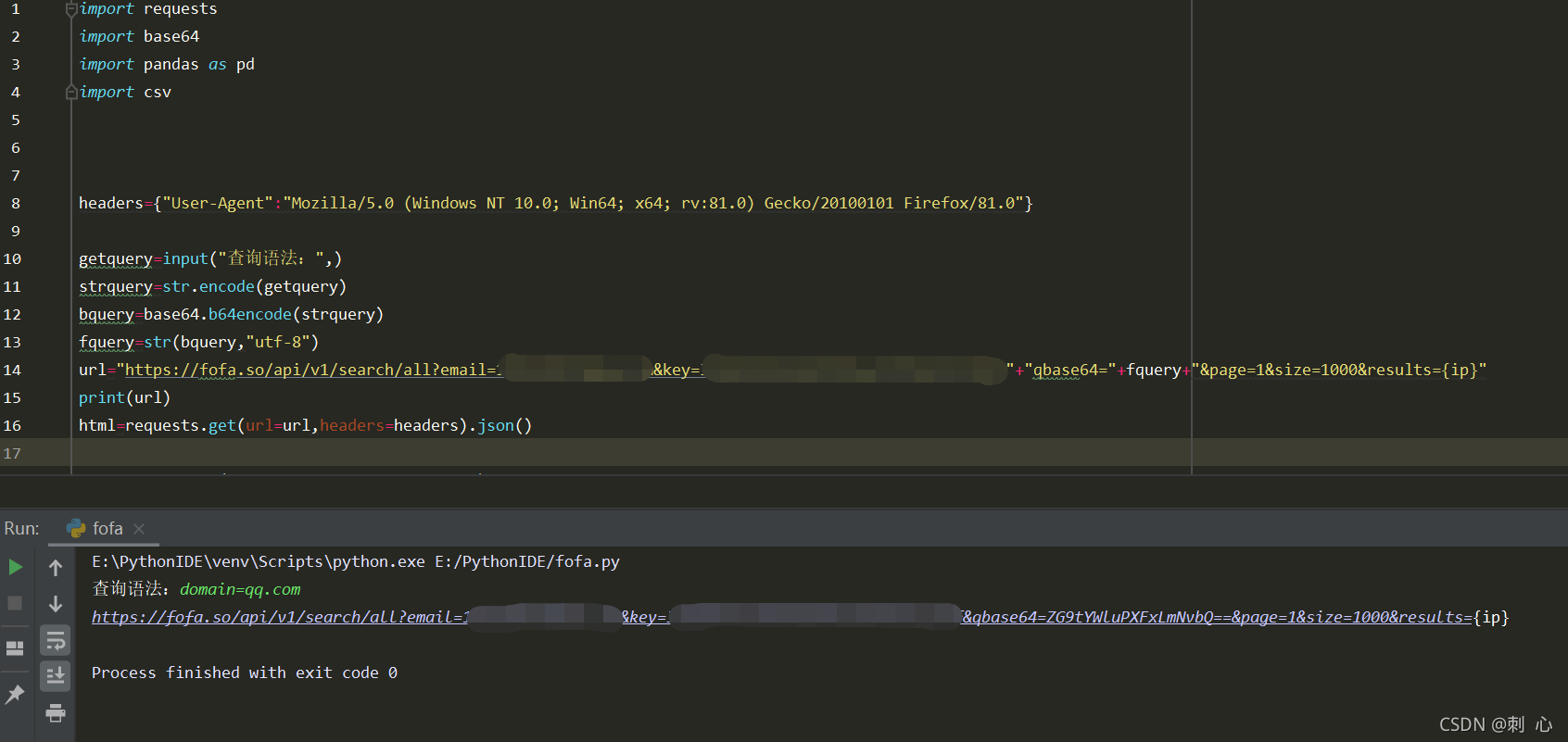The height and width of the screenshot is (742, 1568).
Task: Close the fofa run tab
Action: [139, 528]
